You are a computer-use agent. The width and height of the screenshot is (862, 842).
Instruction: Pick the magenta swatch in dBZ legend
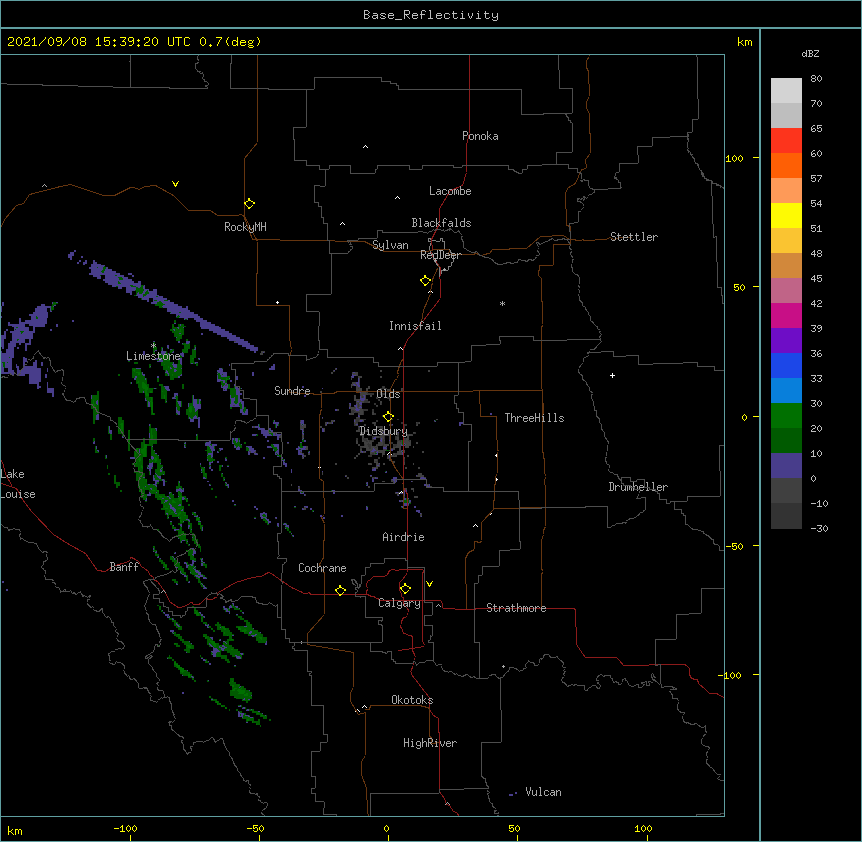click(x=786, y=315)
